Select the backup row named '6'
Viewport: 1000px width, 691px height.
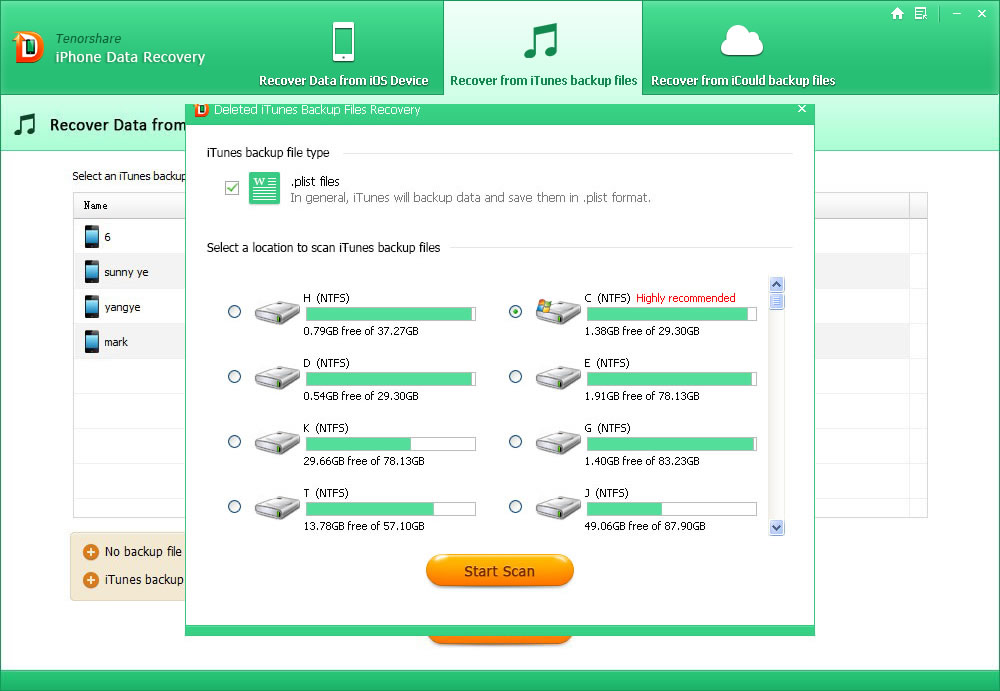[x=129, y=236]
